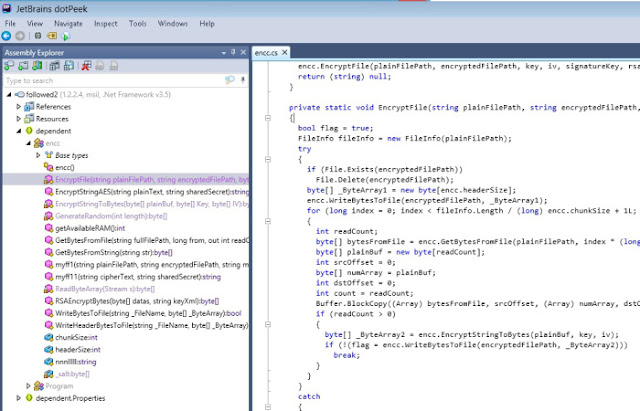Click the Open assembly icon in Assembly Explorer
The width and height of the screenshot is (640, 411).
[9, 65]
